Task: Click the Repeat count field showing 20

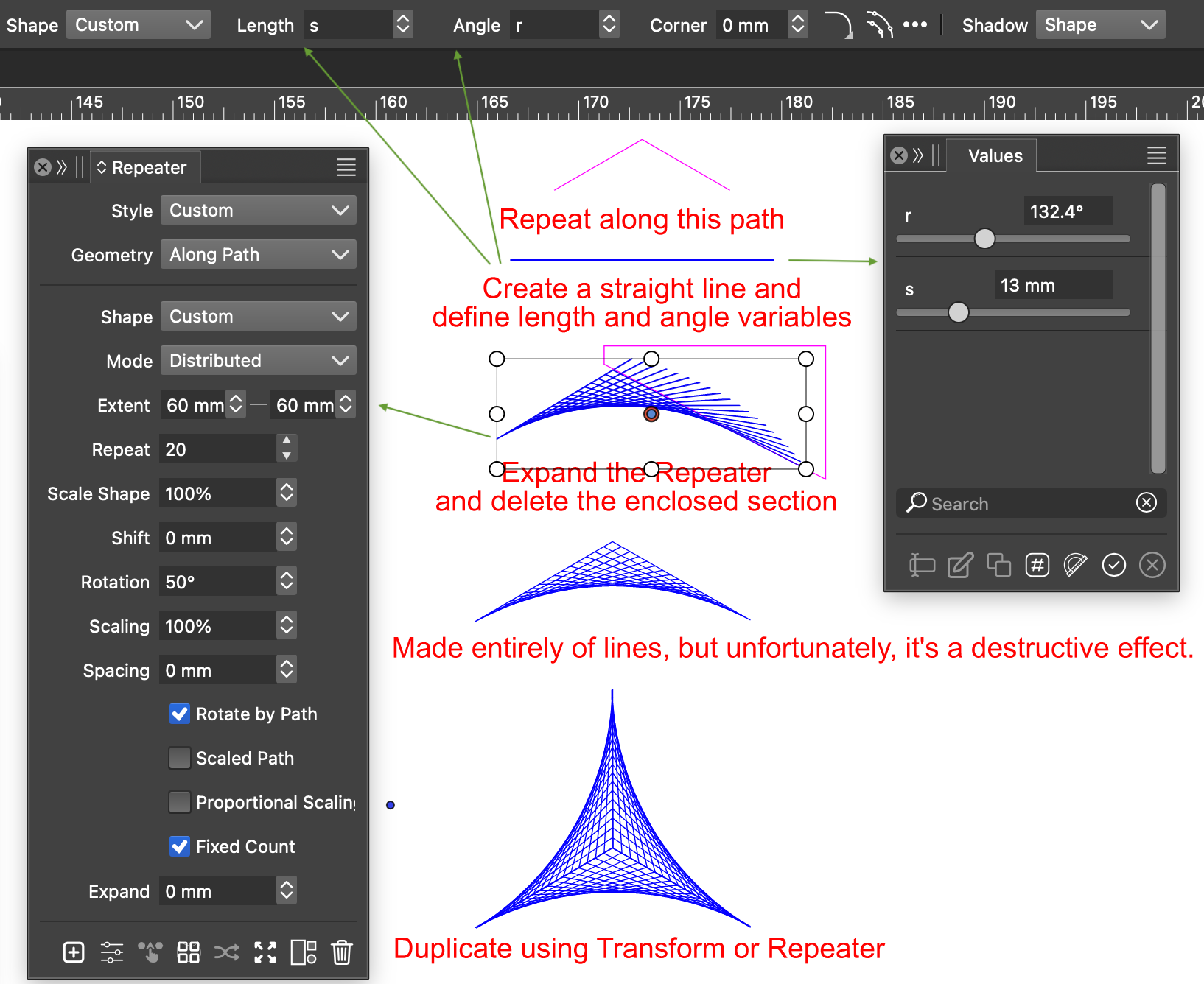Action: 218,449
